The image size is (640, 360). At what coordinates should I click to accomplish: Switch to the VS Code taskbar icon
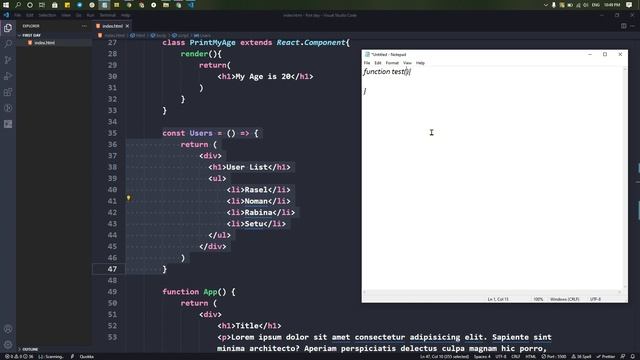(x=191, y=5)
